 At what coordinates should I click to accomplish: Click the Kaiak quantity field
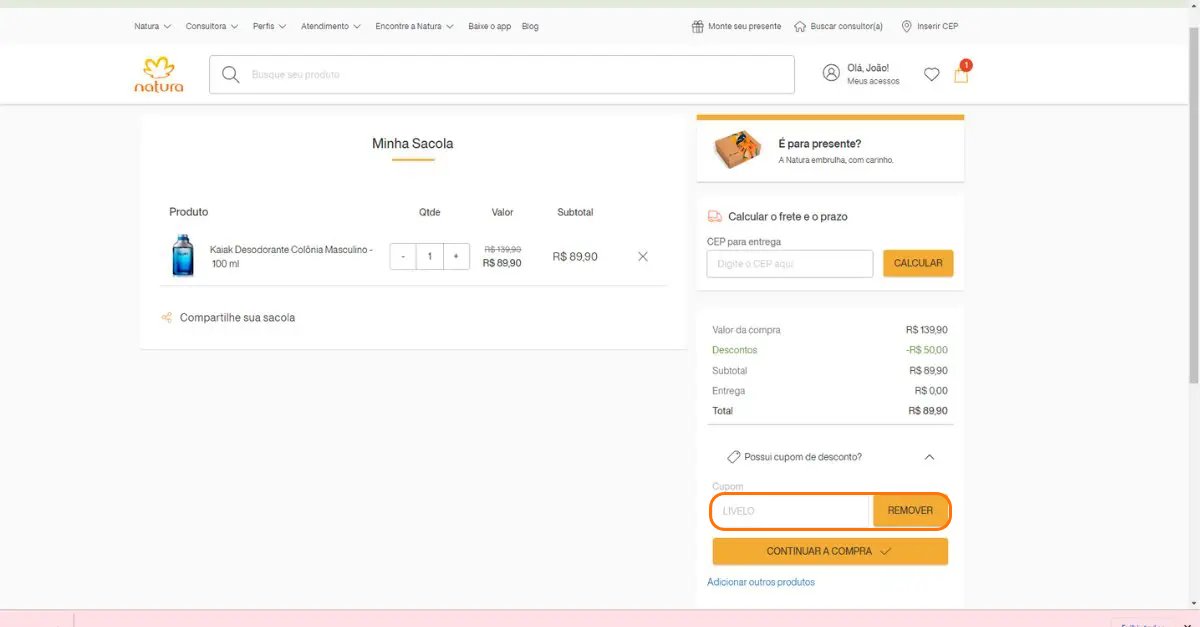(430, 257)
